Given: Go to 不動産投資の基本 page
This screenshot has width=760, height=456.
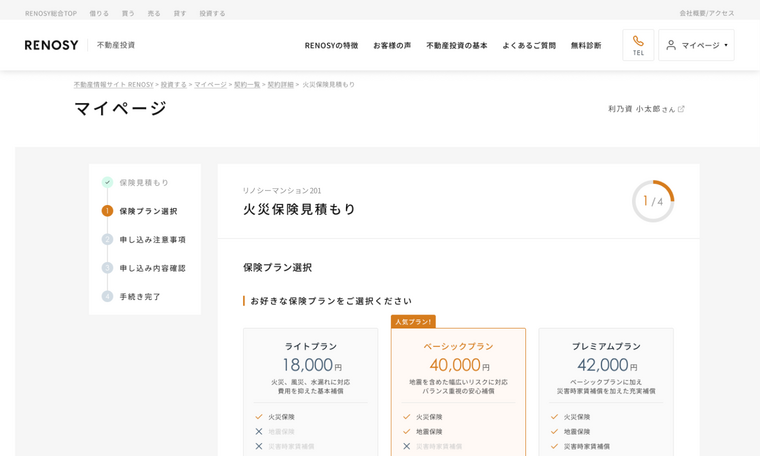Looking at the screenshot, I should point(457,46).
